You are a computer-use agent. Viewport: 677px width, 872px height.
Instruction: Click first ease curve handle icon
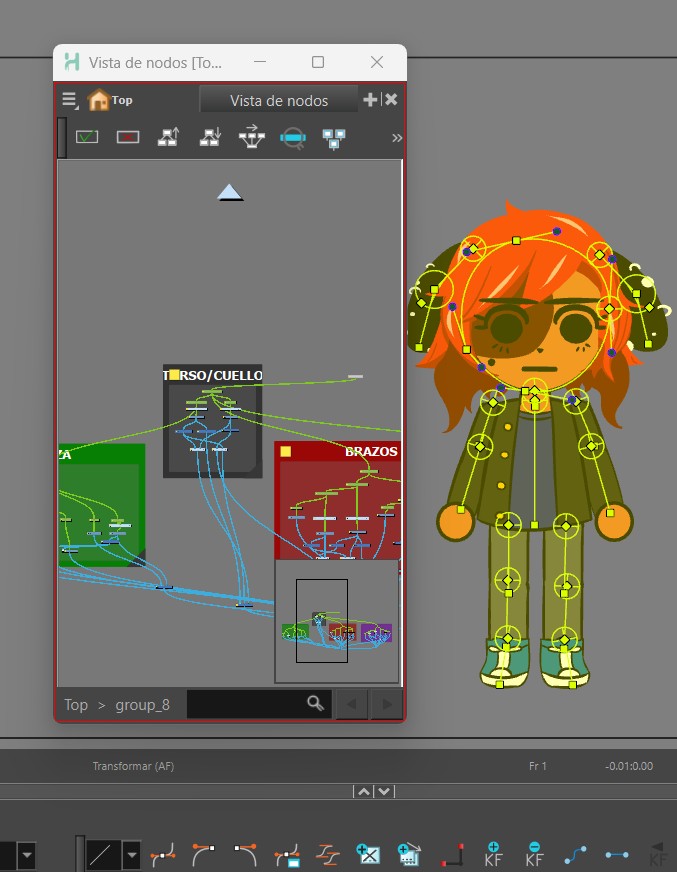click(163, 855)
